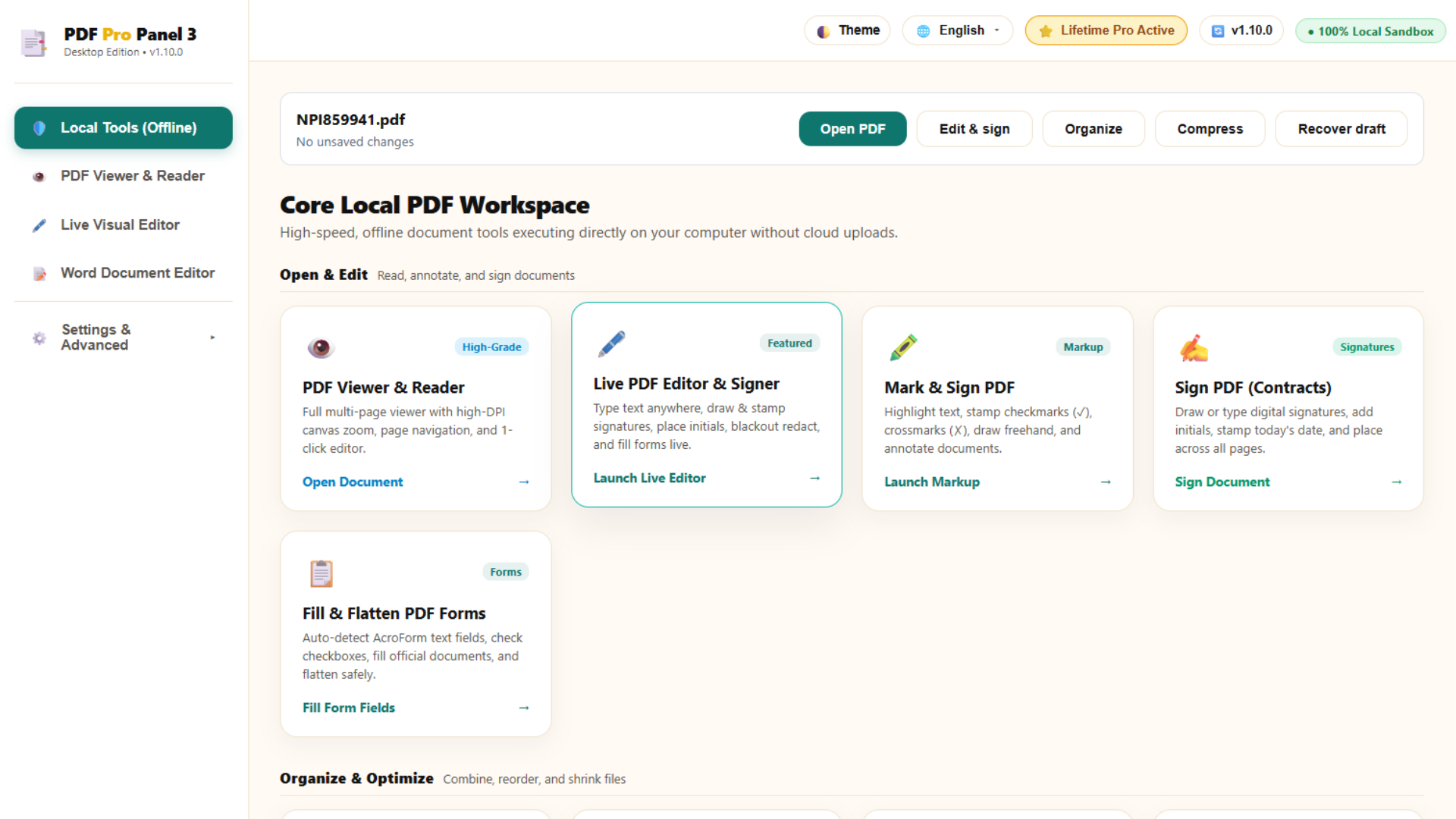Viewport: 1456px width, 819px height.
Task: Click the pen icon beside Live Visual Editor
Action: point(39,225)
